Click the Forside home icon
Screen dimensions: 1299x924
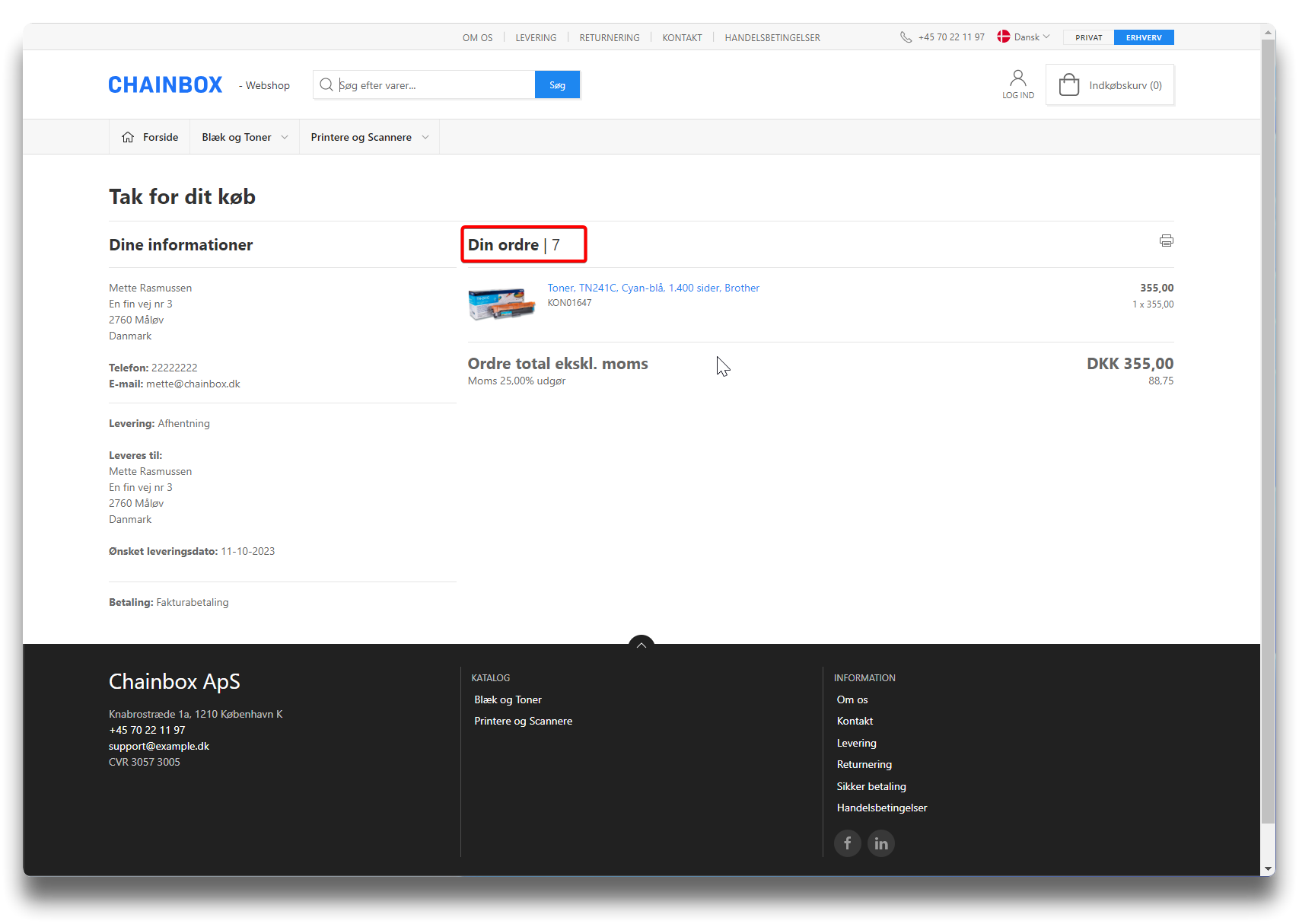coord(128,137)
